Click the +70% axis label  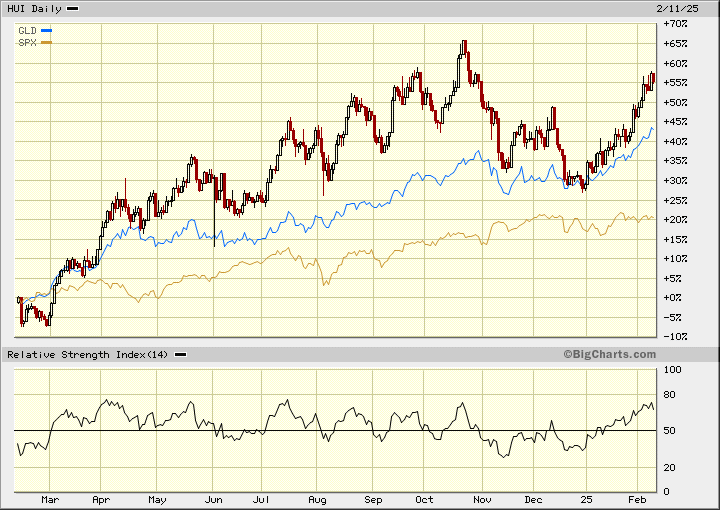click(x=675, y=24)
